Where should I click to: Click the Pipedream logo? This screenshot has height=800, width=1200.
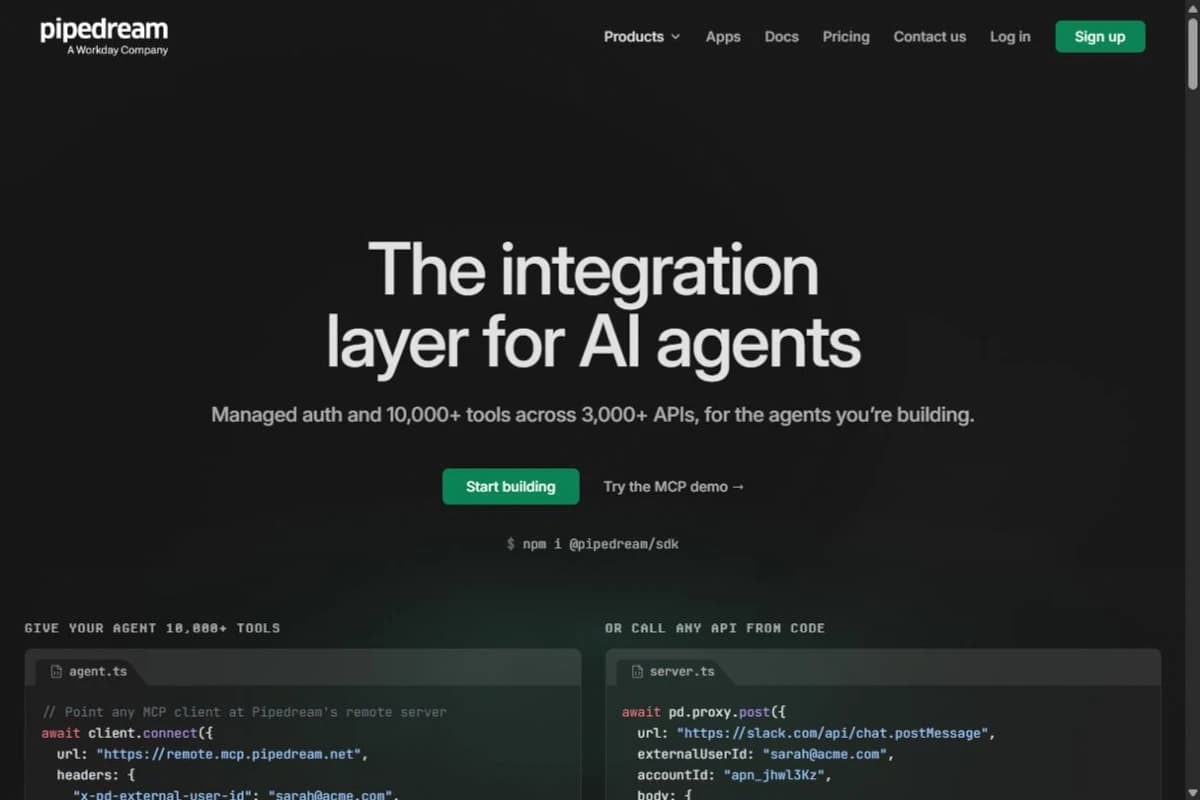coord(104,36)
